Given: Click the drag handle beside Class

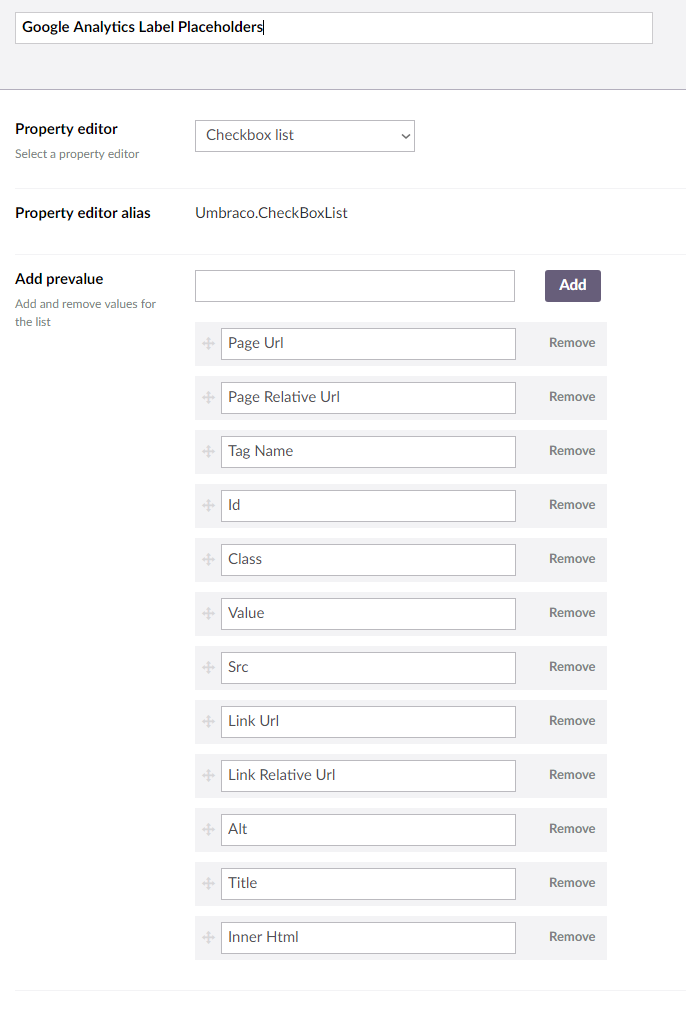Looking at the screenshot, I should pyautogui.click(x=208, y=559).
